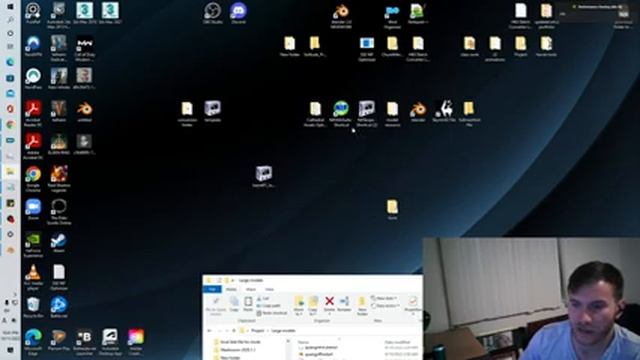Open the Plarium Play desktop shortcut
The image size is (640, 360).
click(59, 340)
